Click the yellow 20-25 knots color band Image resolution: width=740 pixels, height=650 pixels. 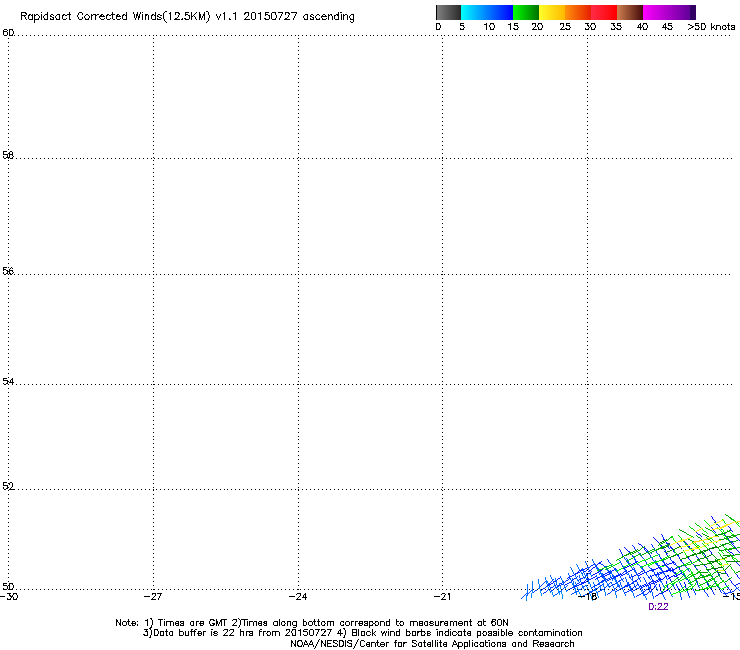click(552, 12)
